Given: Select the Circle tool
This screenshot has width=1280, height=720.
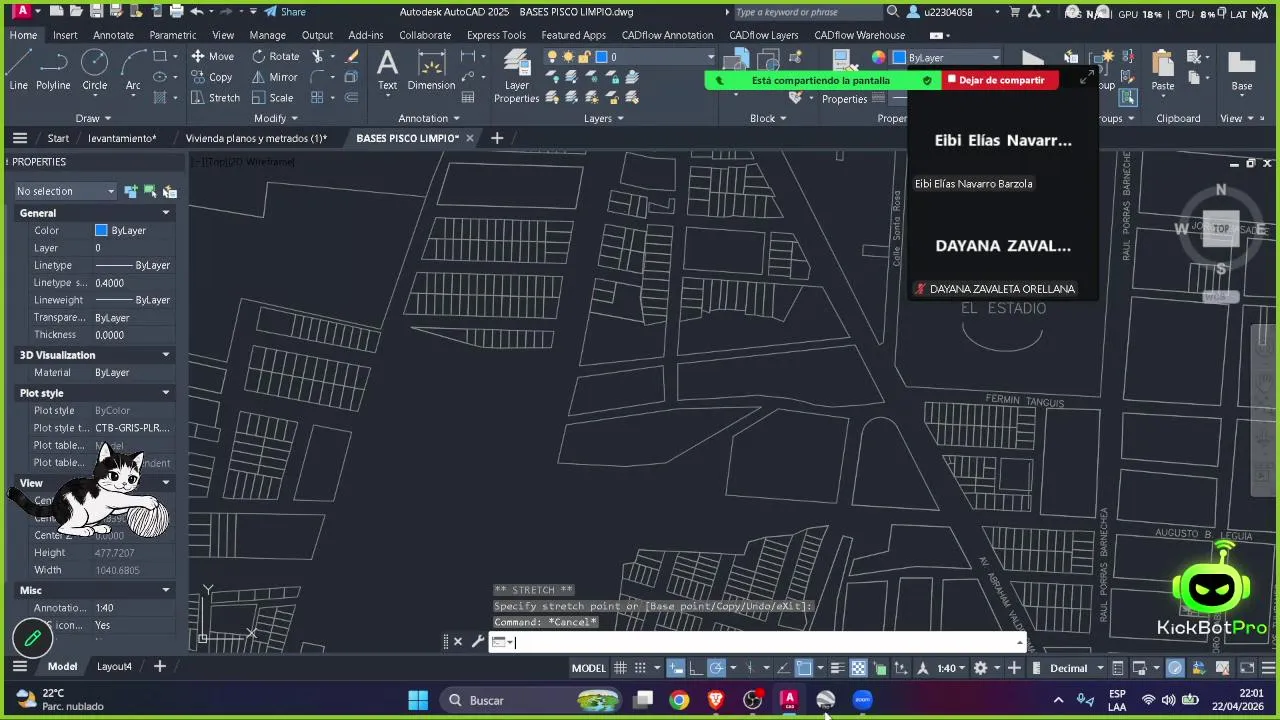Looking at the screenshot, I should (x=94, y=70).
